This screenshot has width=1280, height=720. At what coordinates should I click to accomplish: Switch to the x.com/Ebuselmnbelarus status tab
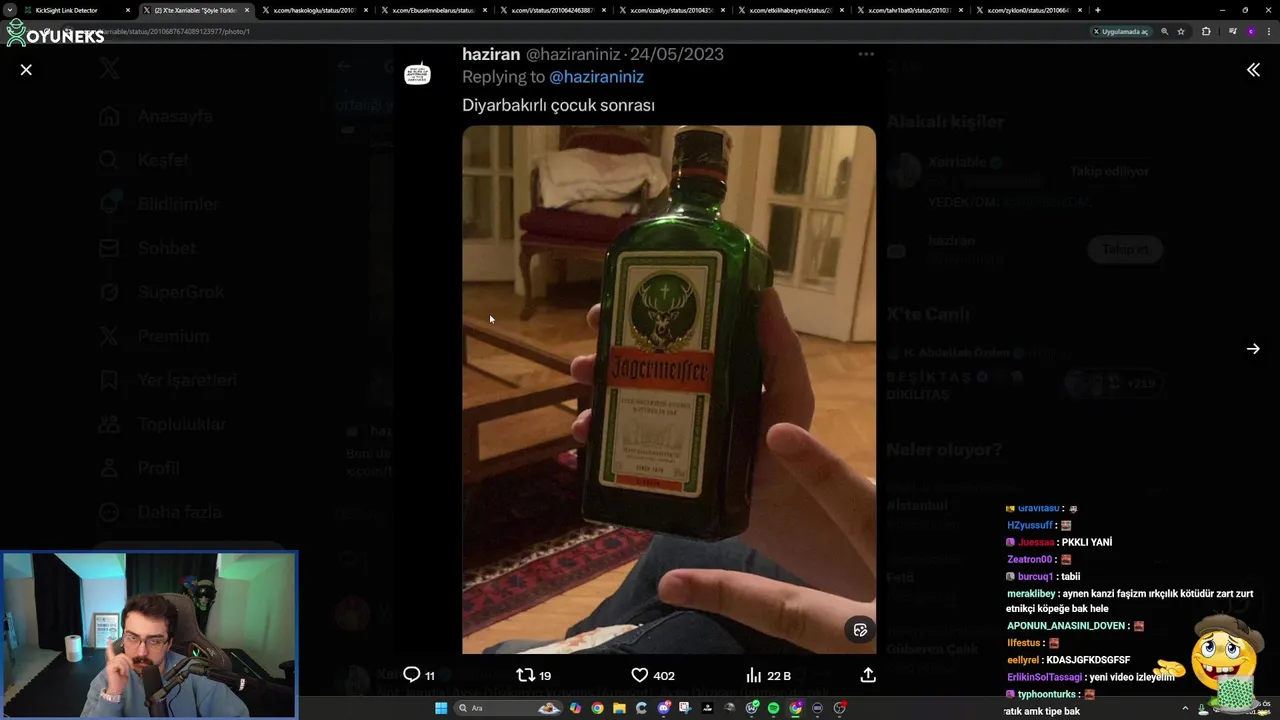click(x=434, y=10)
